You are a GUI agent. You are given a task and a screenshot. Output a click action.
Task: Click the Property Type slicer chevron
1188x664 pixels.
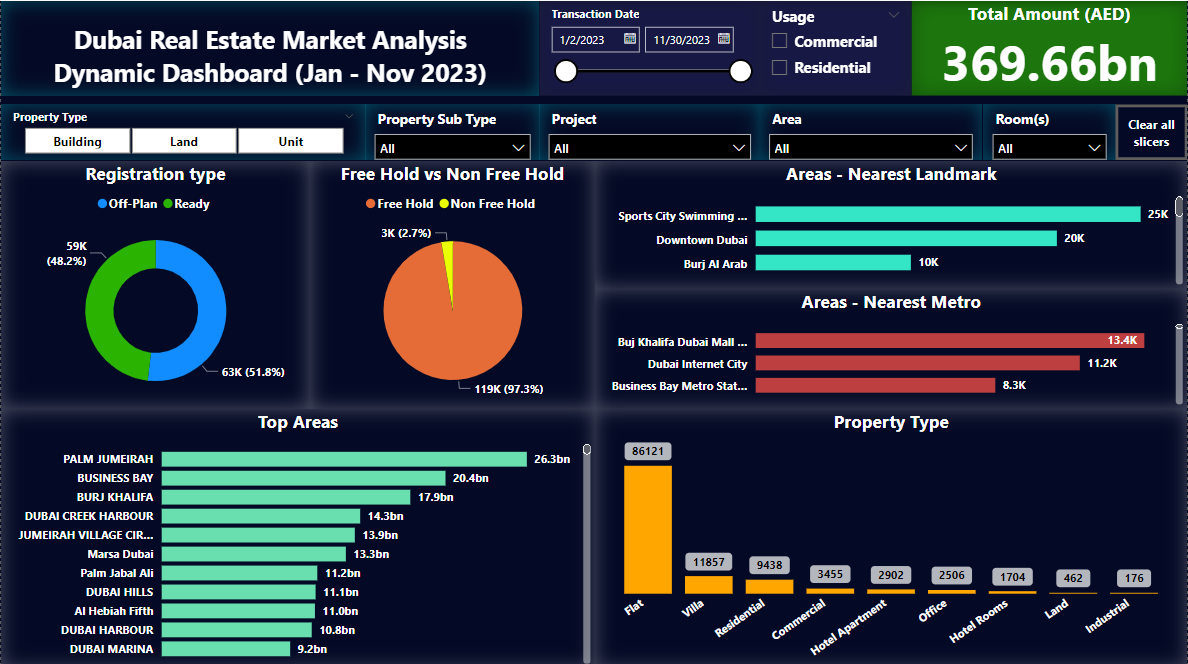pos(349,117)
